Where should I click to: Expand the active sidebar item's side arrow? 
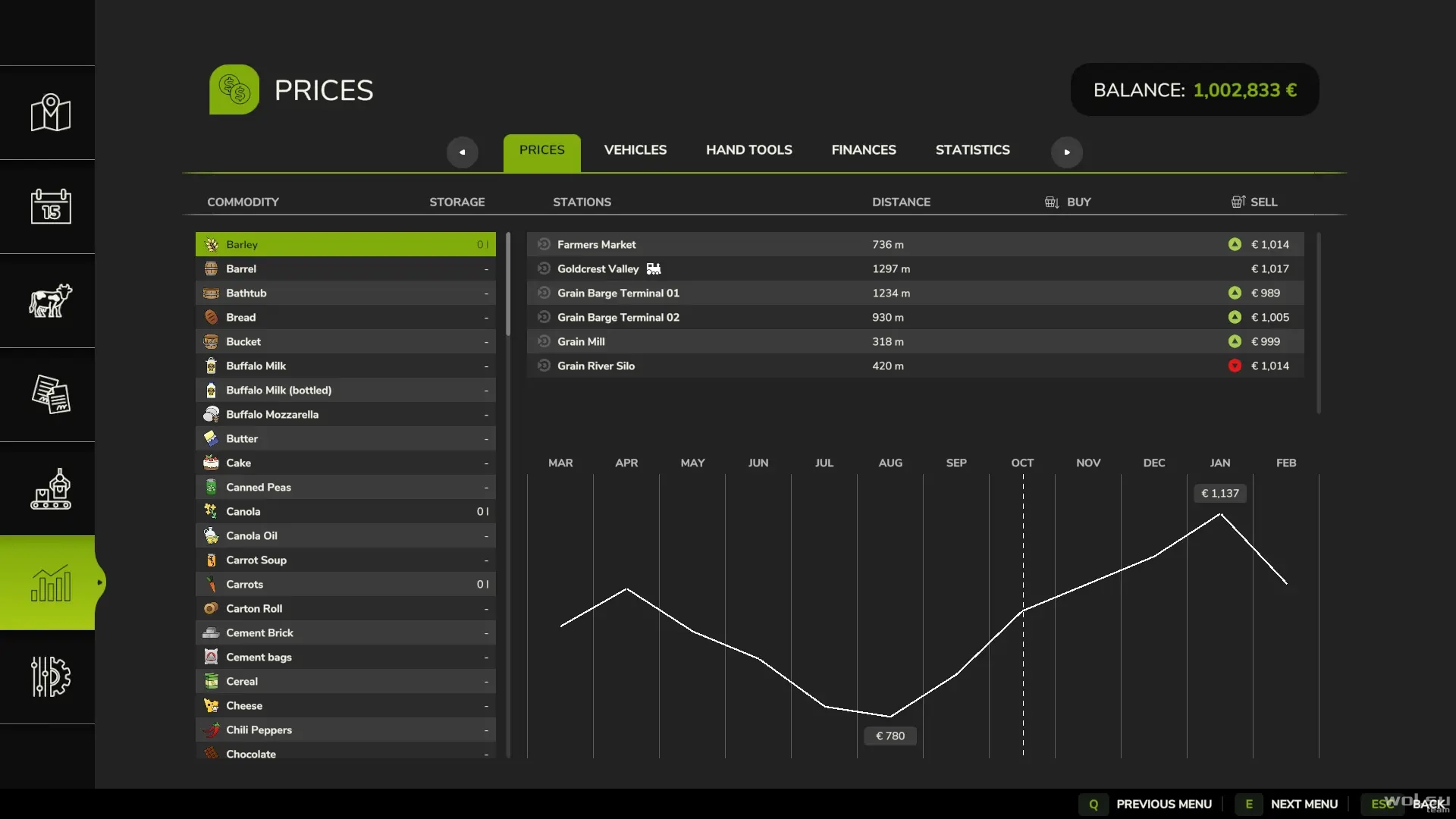tap(99, 582)
